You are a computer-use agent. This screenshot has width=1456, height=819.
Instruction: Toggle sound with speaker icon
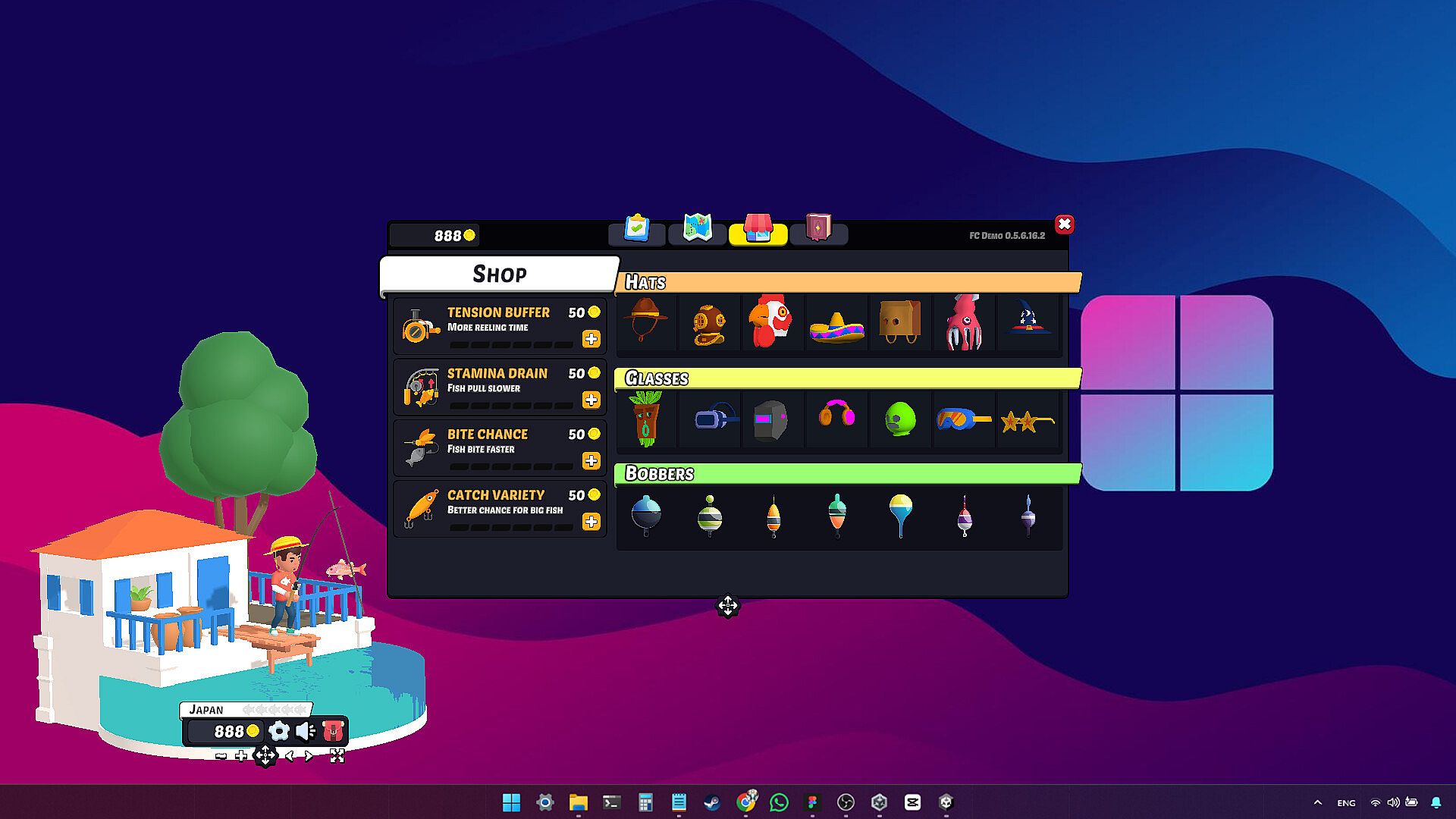(x=306, y=731)
